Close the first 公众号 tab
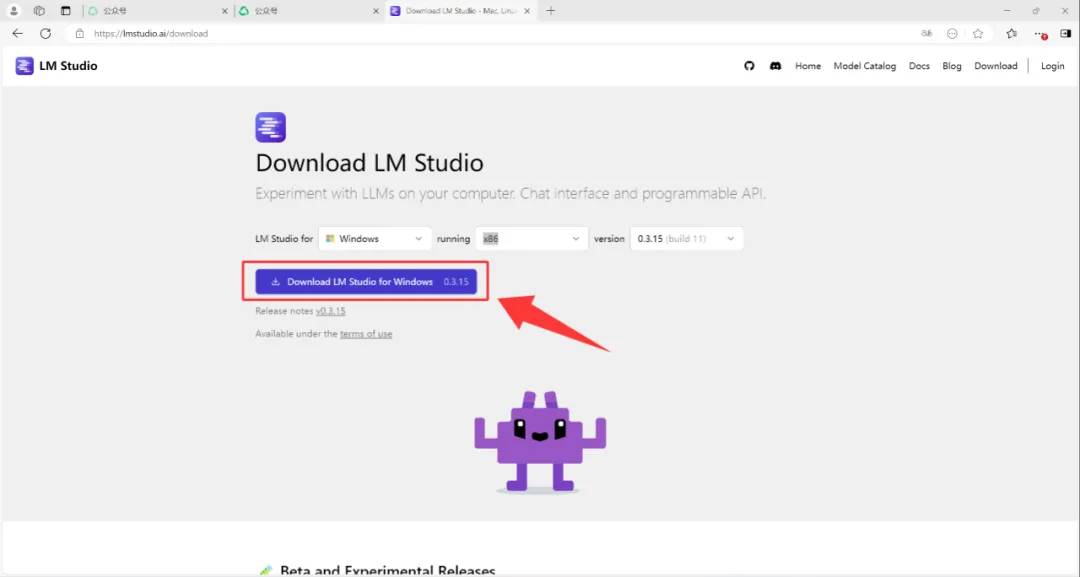Image resolution: width=1080 pixels, height=577 pixels. point(225,11)
